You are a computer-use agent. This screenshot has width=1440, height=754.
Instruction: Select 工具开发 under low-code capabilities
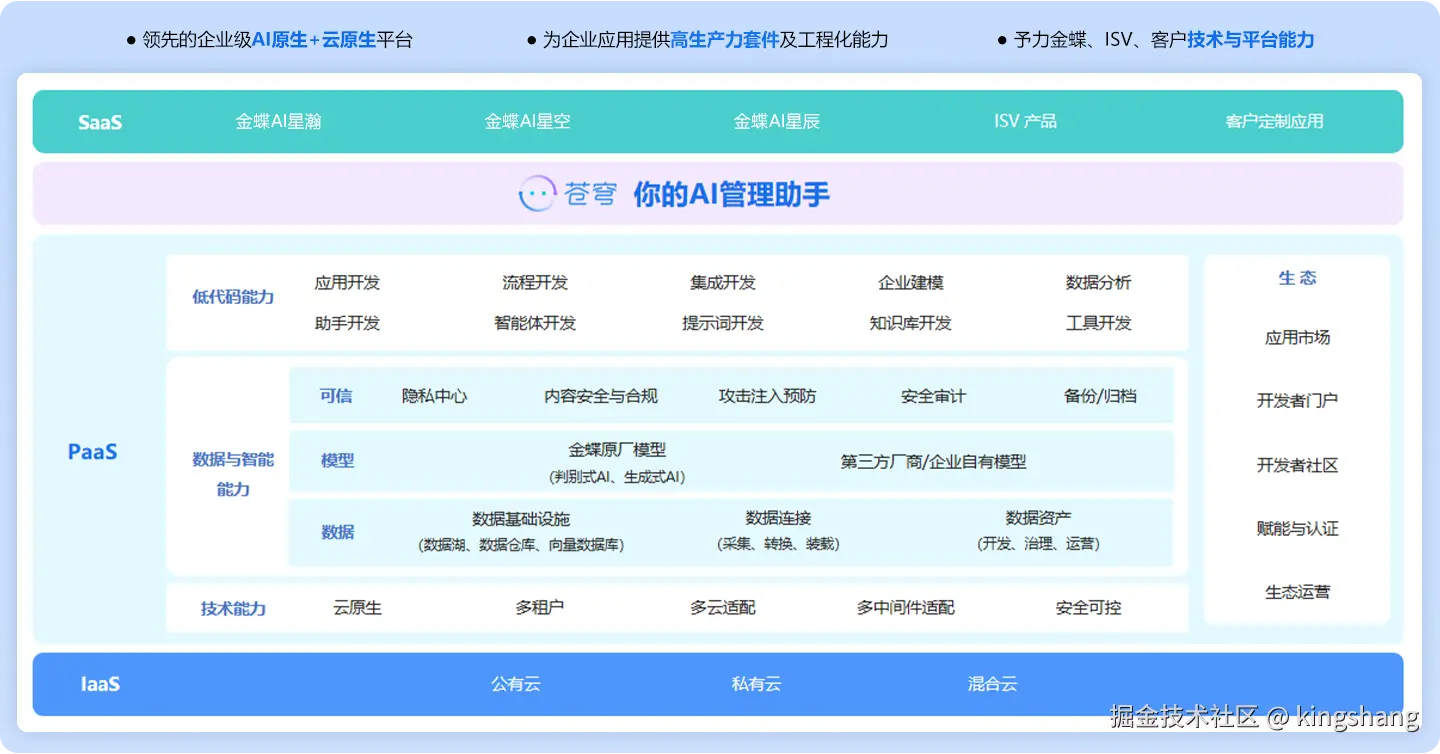pyautogui.click(x=1098, y=323)
